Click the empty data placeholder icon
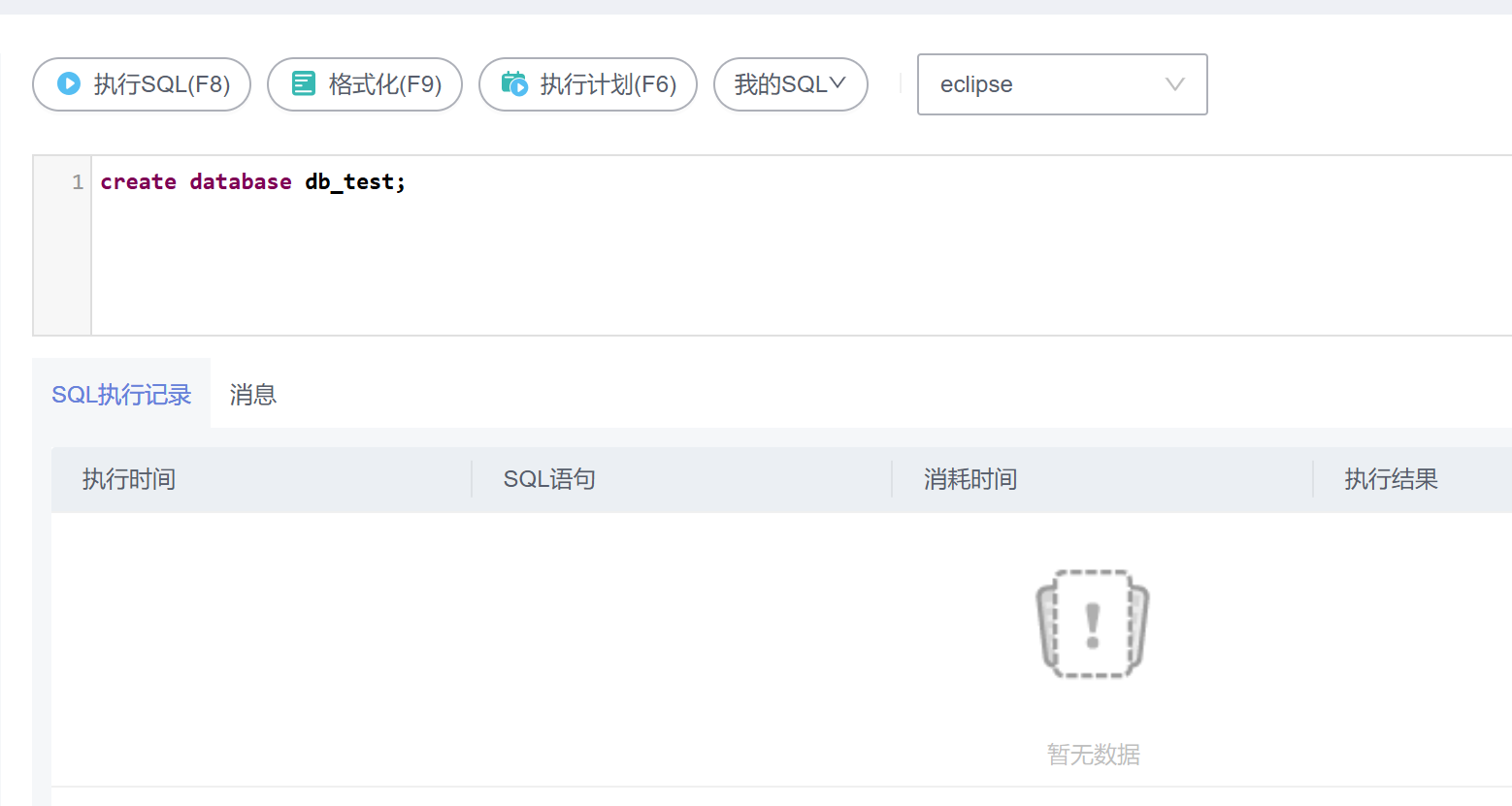 [1093, 624]
